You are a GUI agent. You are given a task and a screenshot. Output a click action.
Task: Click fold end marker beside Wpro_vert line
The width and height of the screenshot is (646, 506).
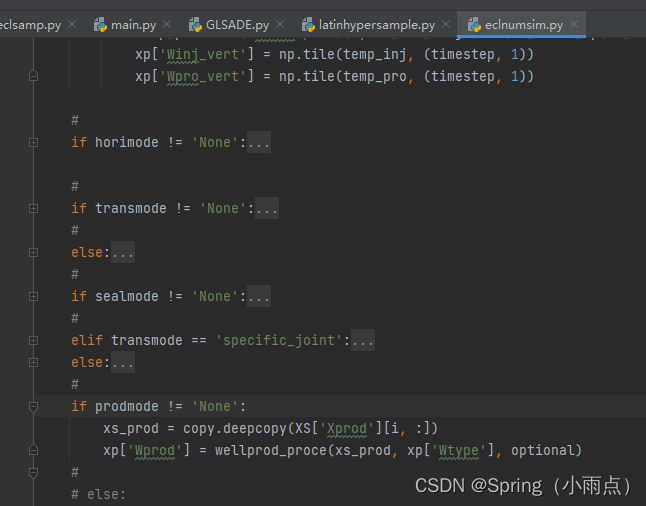[x=34, y=76]
